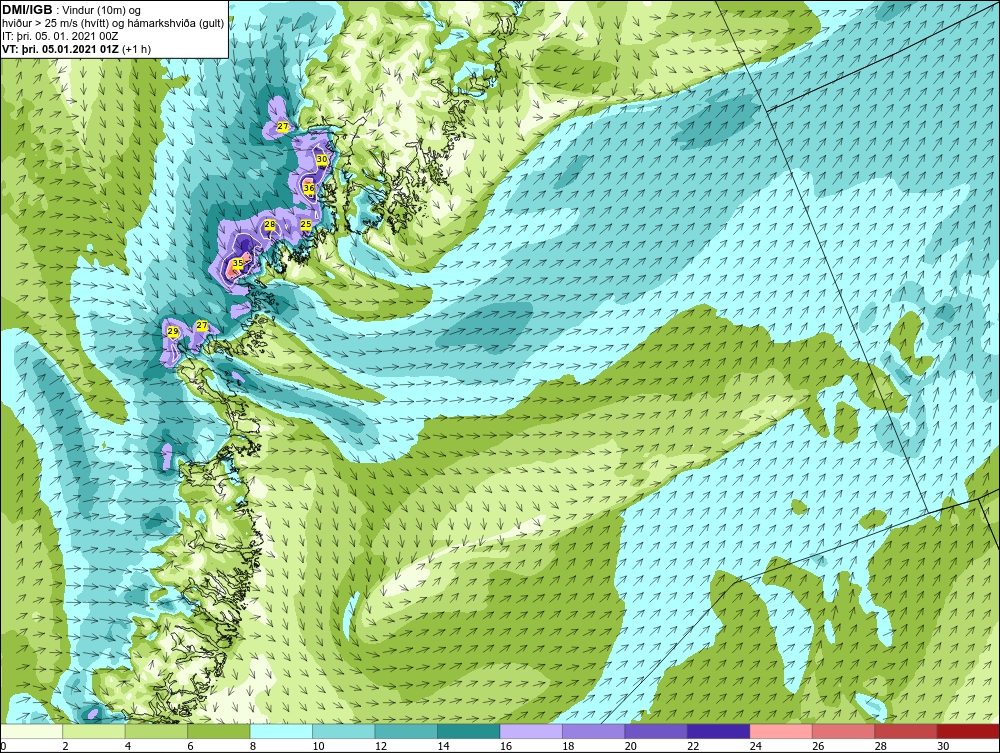This screenshot has width=1000, height=753.
Task: Click the legend scale value 2
Action: (x=66, y=746)
